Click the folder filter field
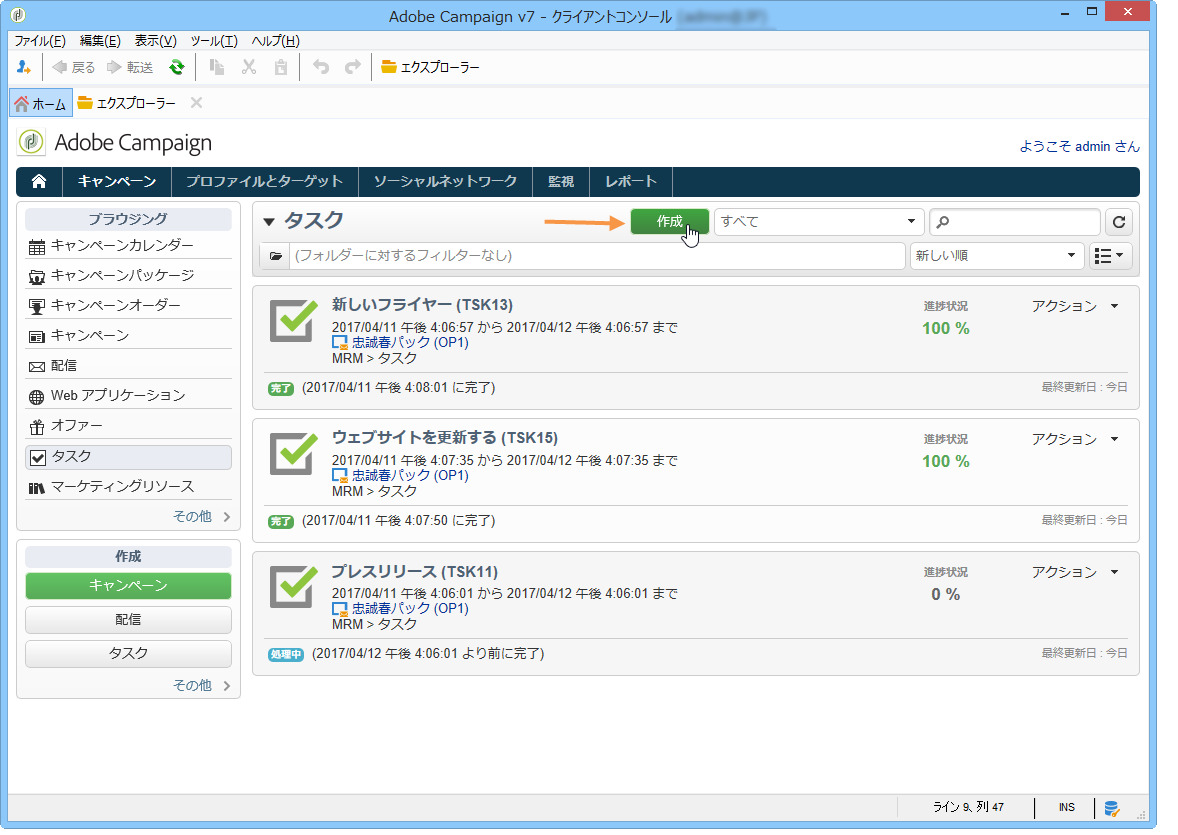 (597, 256)
